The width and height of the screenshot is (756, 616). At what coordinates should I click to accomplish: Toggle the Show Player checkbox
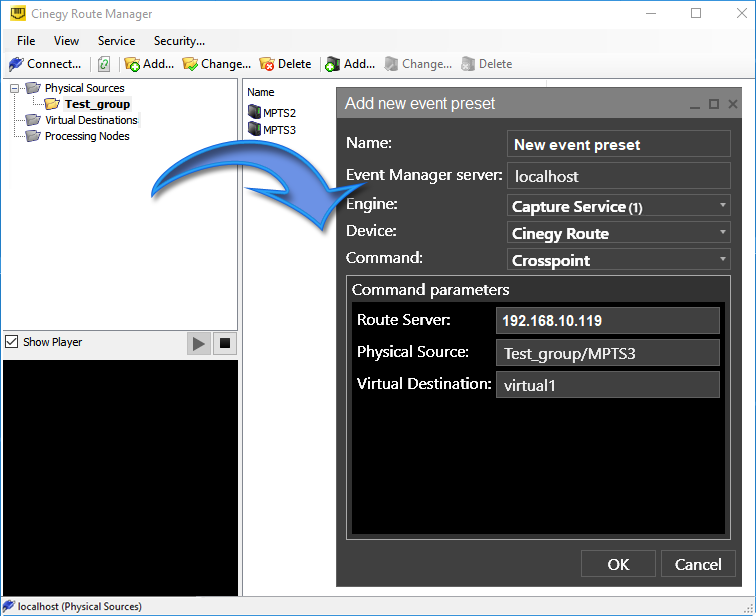(12, 342)
